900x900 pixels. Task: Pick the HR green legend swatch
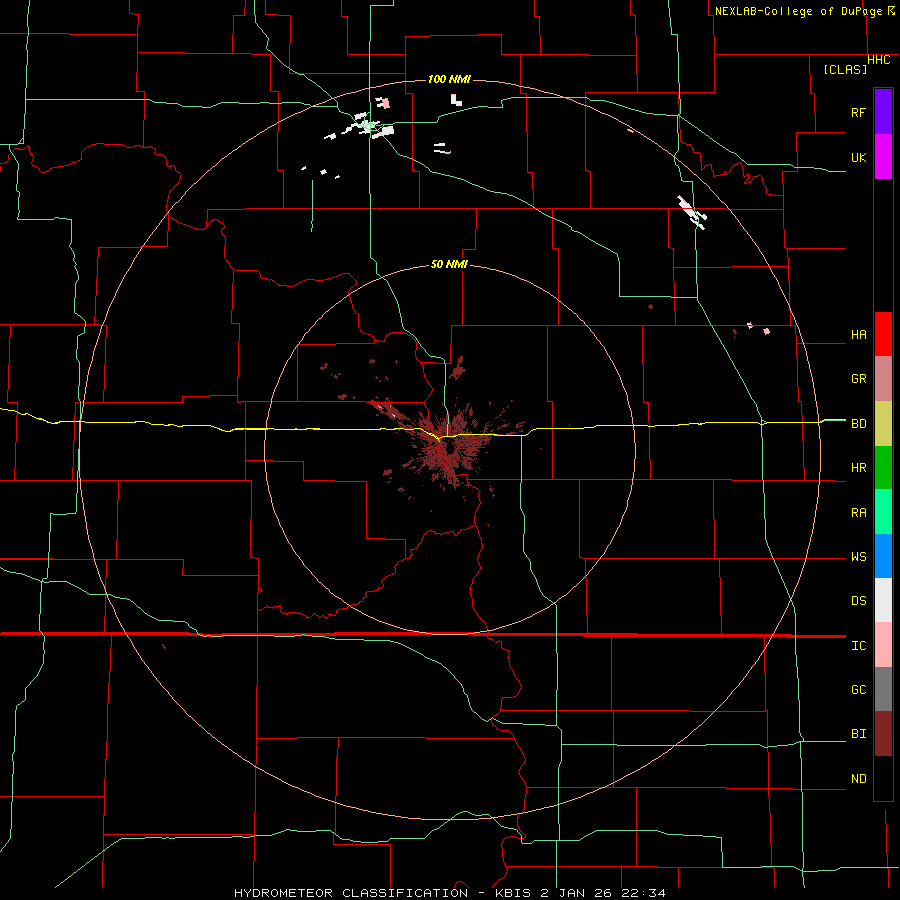tap(883, 468)
